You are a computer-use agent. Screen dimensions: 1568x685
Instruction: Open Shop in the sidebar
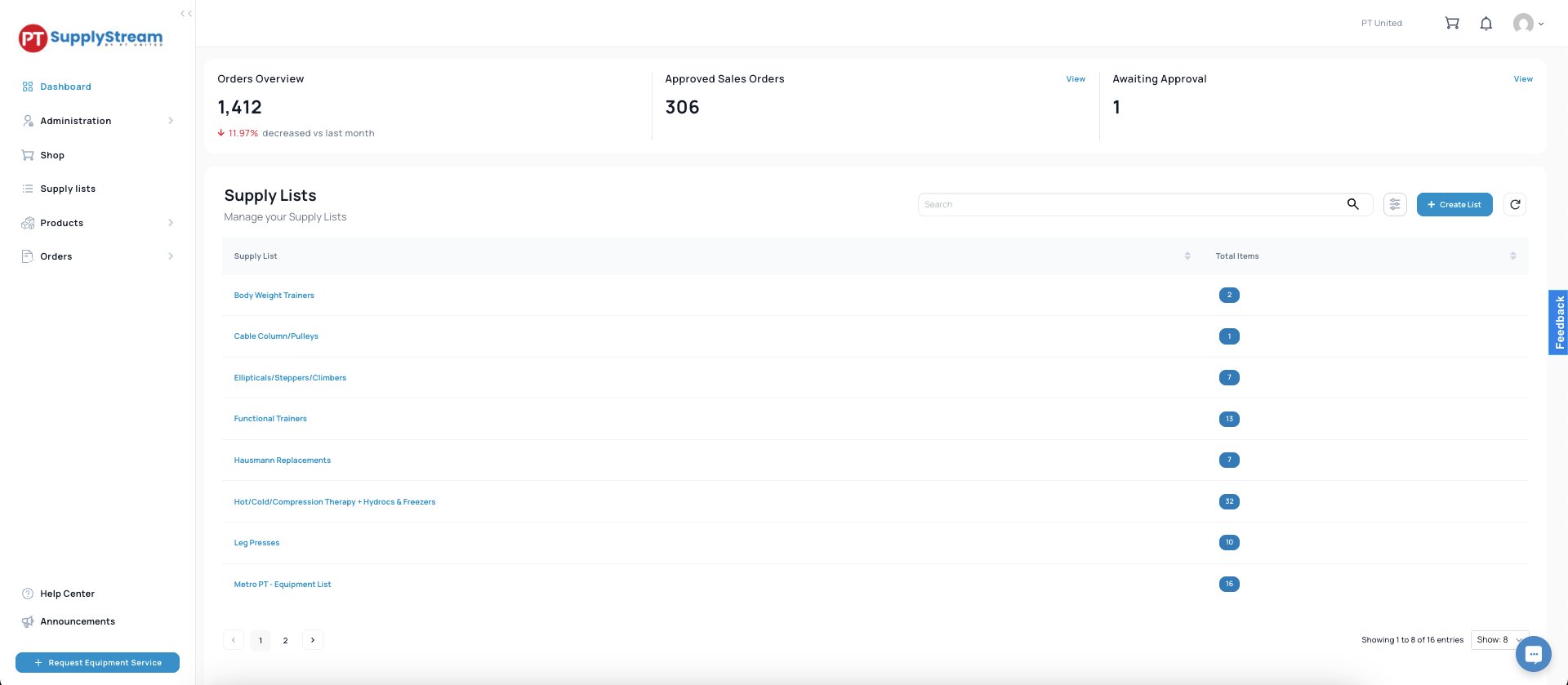[x=52, y=155]
